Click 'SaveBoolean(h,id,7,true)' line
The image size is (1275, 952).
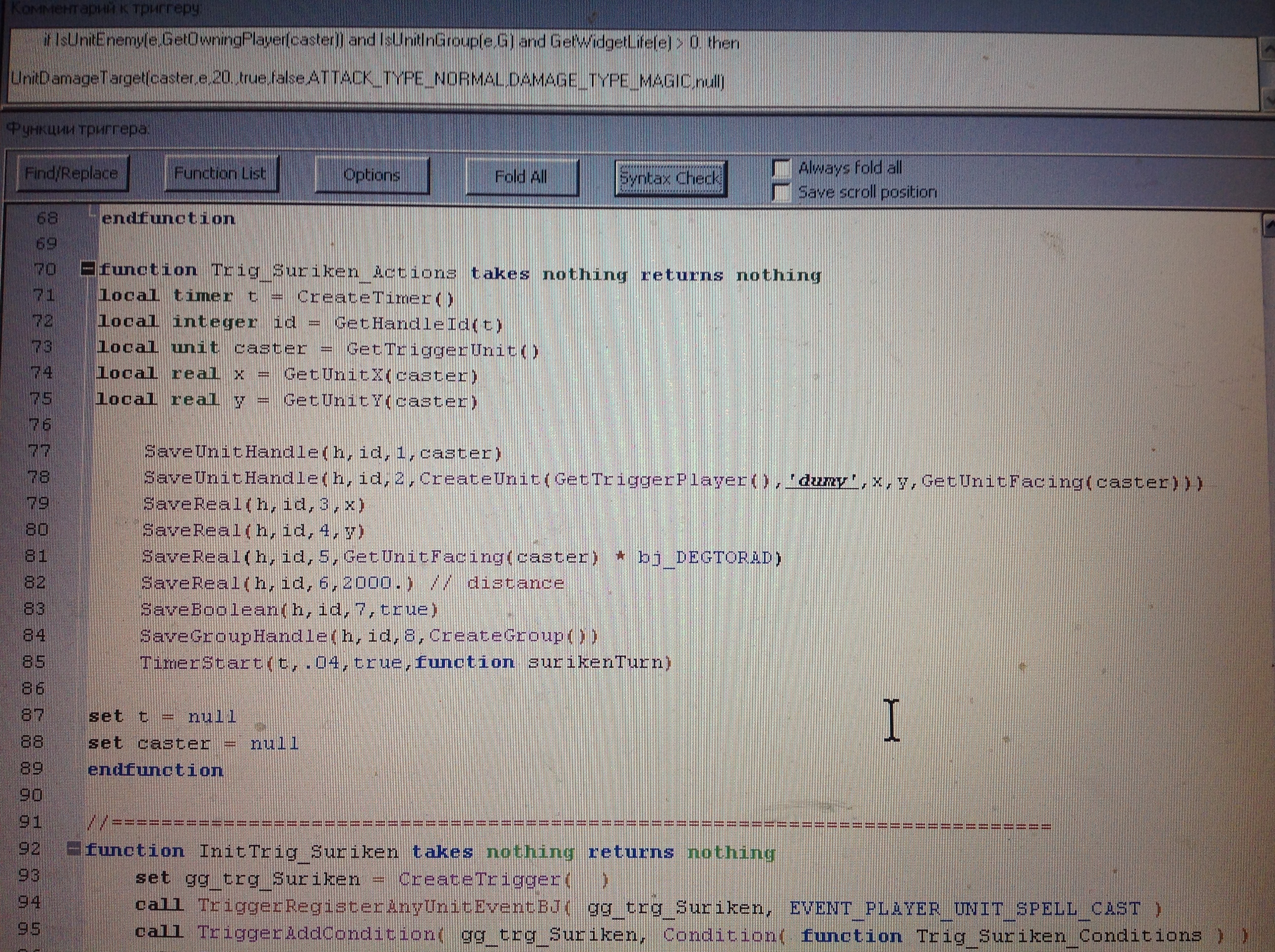289,610
